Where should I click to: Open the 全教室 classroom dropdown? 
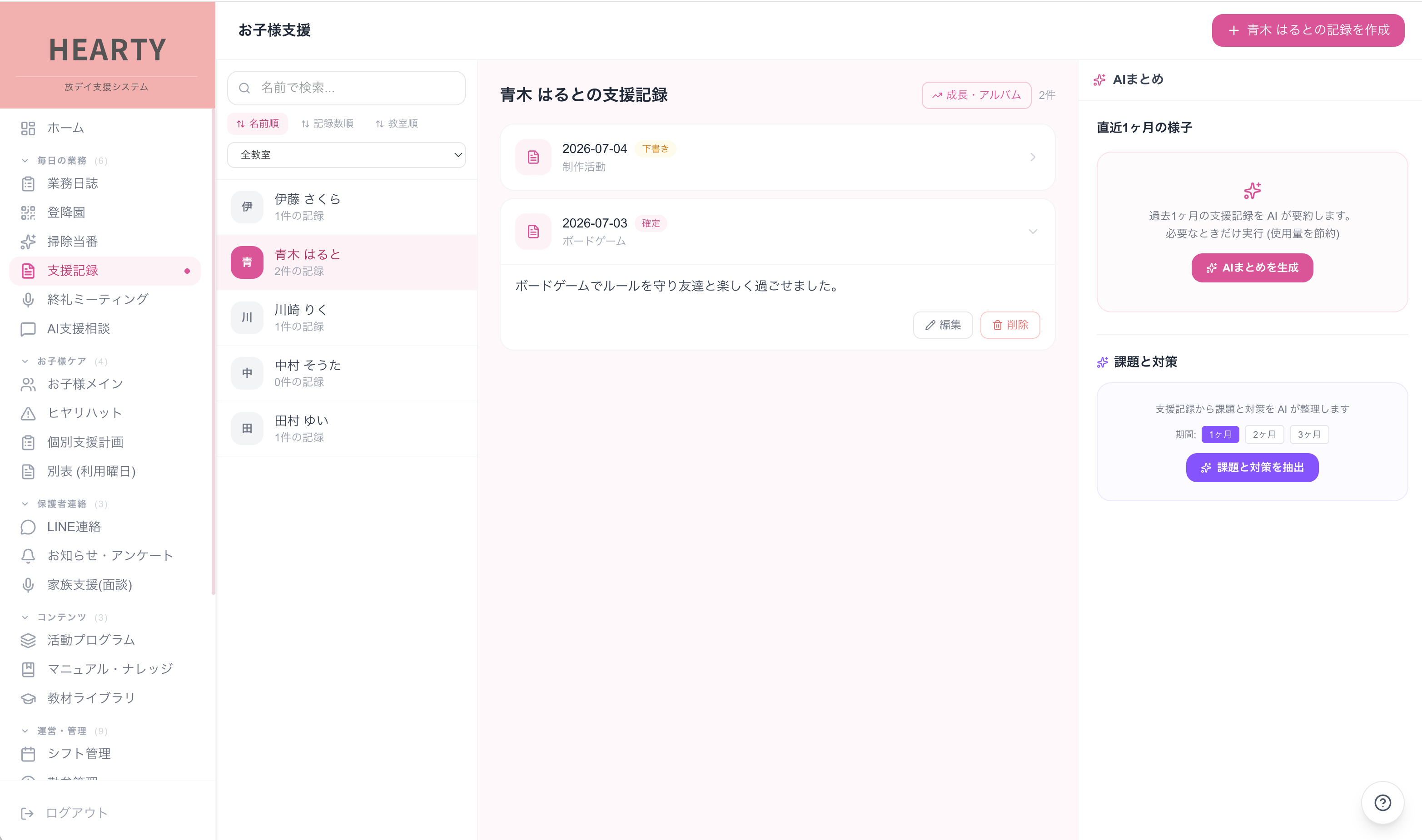(347, 155)
